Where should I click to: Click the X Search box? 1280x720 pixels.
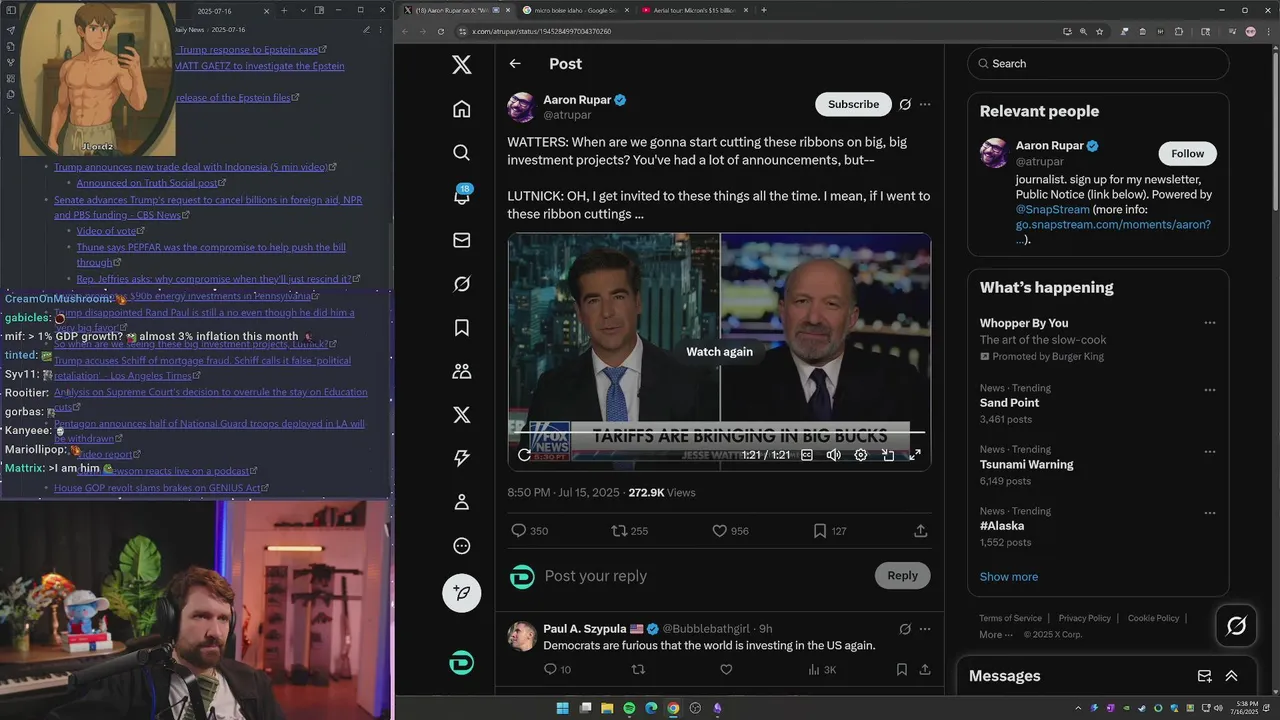pos(1098,63)
